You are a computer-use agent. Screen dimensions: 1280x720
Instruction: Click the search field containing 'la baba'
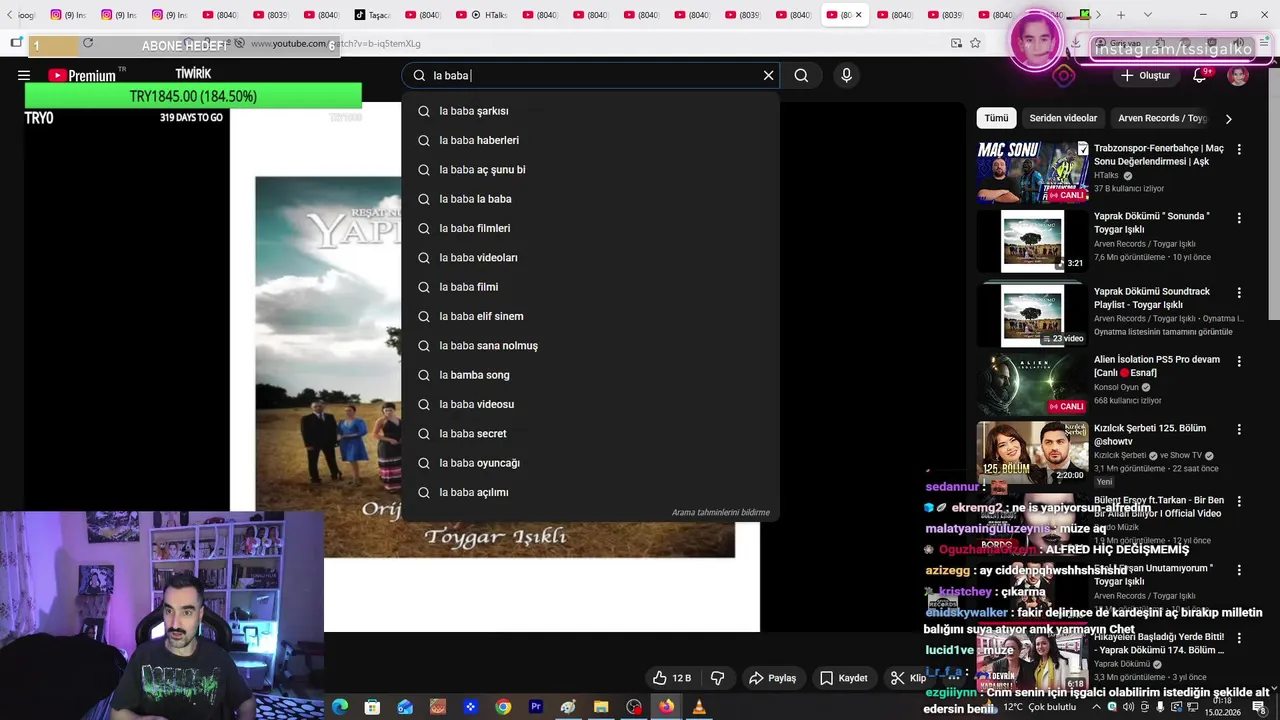(x=590, y=75)
